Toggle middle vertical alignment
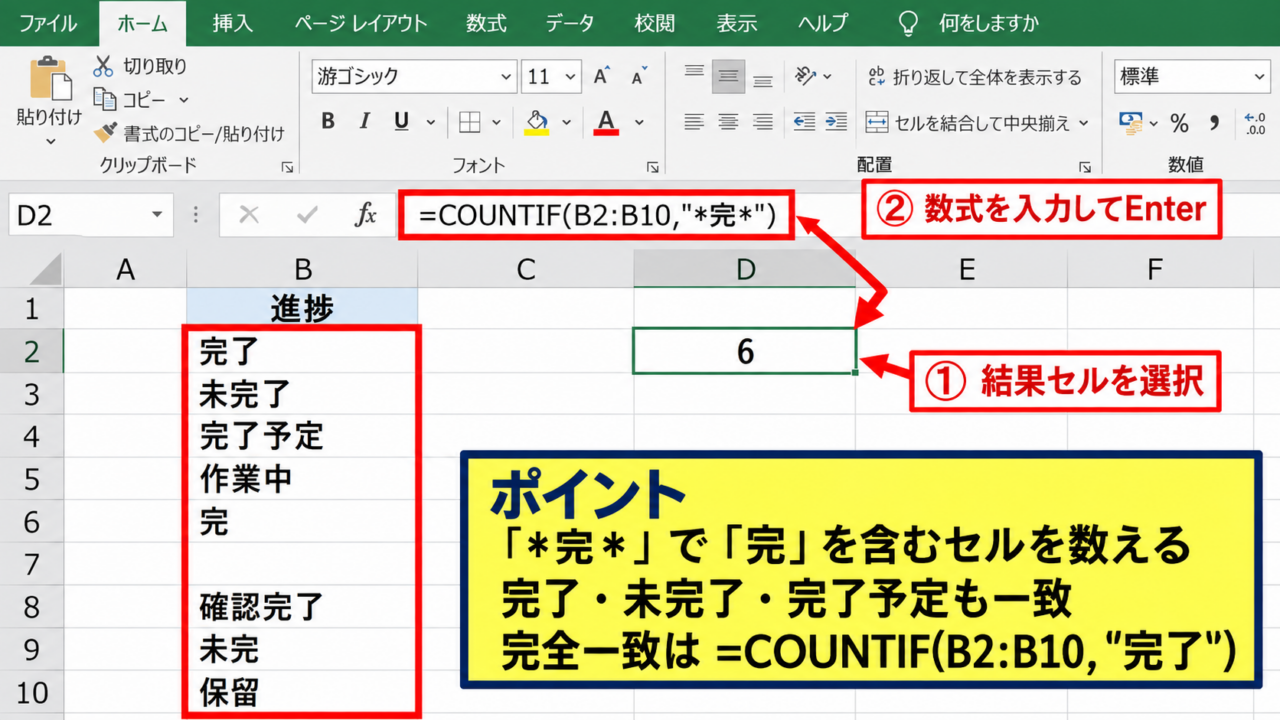This screenshot has width=1280, height=720. tap(728, 77)
